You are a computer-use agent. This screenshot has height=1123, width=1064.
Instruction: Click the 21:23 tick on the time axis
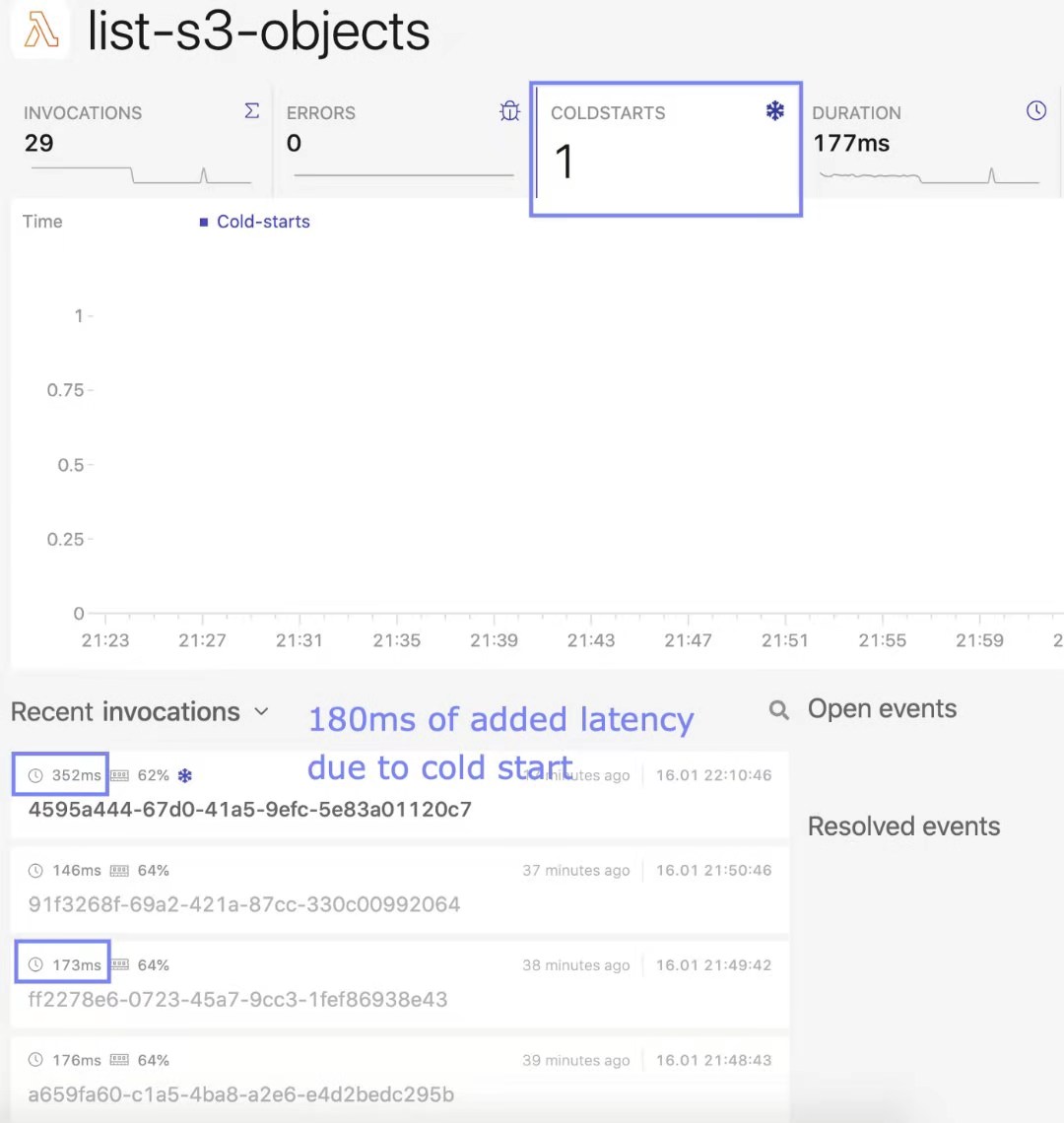[x=105, y=640]
